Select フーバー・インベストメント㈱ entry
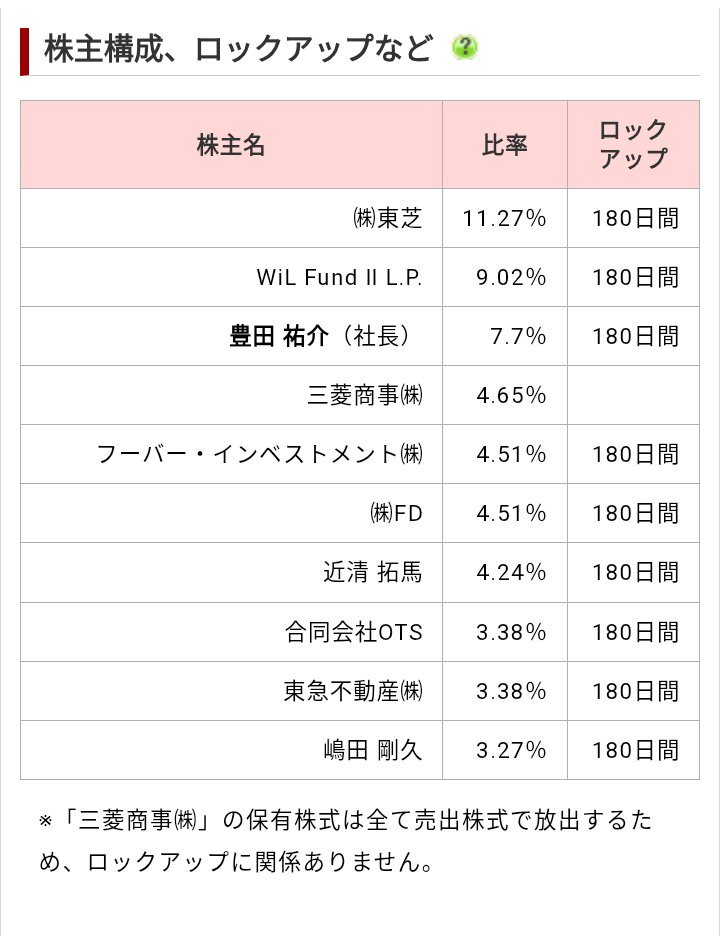 click(259, 454)
